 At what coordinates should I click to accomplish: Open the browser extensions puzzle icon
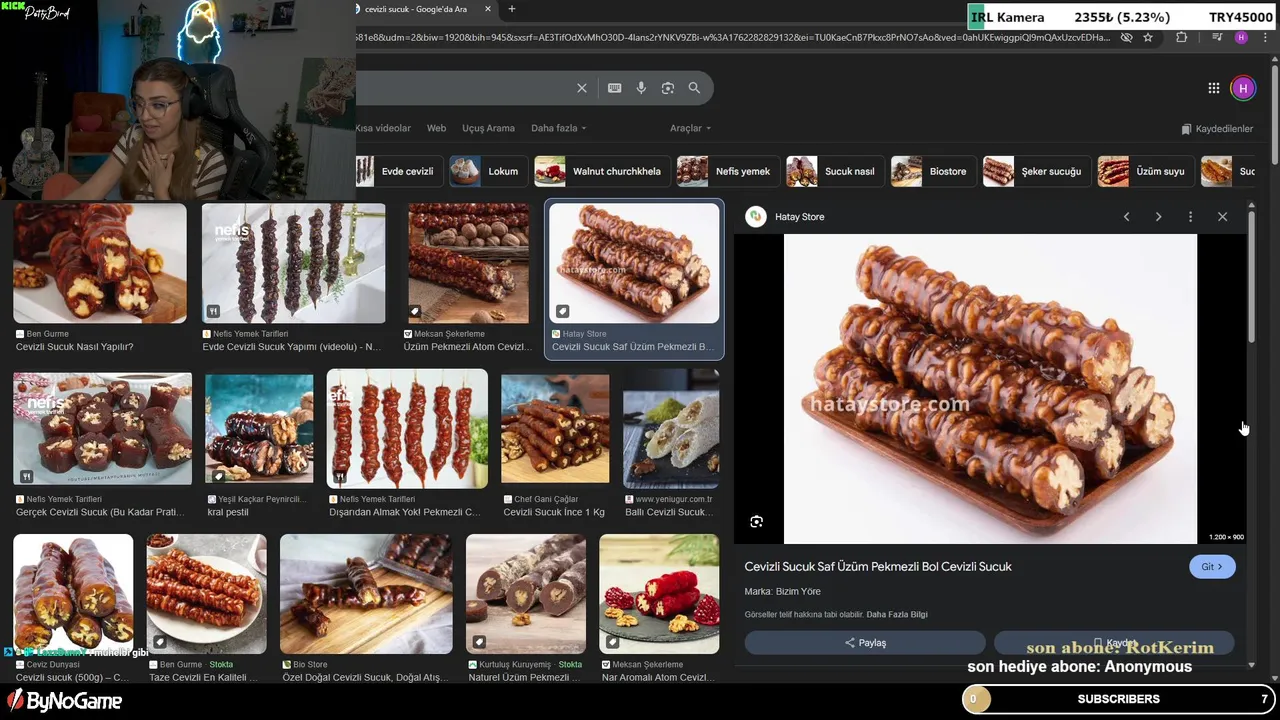tap(1181, 37)
